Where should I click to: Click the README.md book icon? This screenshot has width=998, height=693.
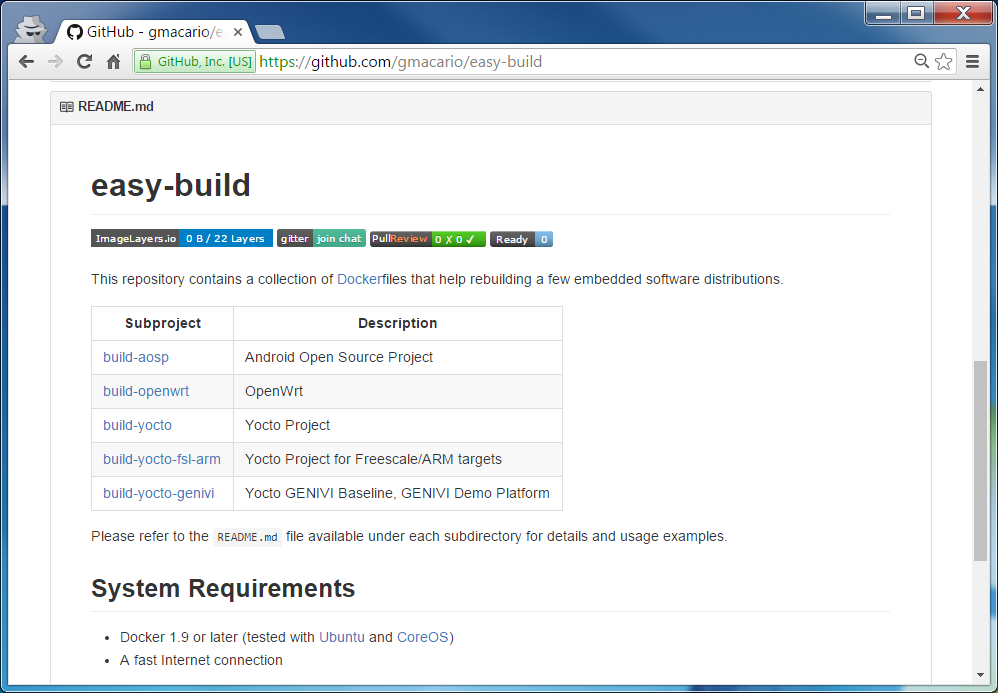pyautogui.click(x=66, y=107)
